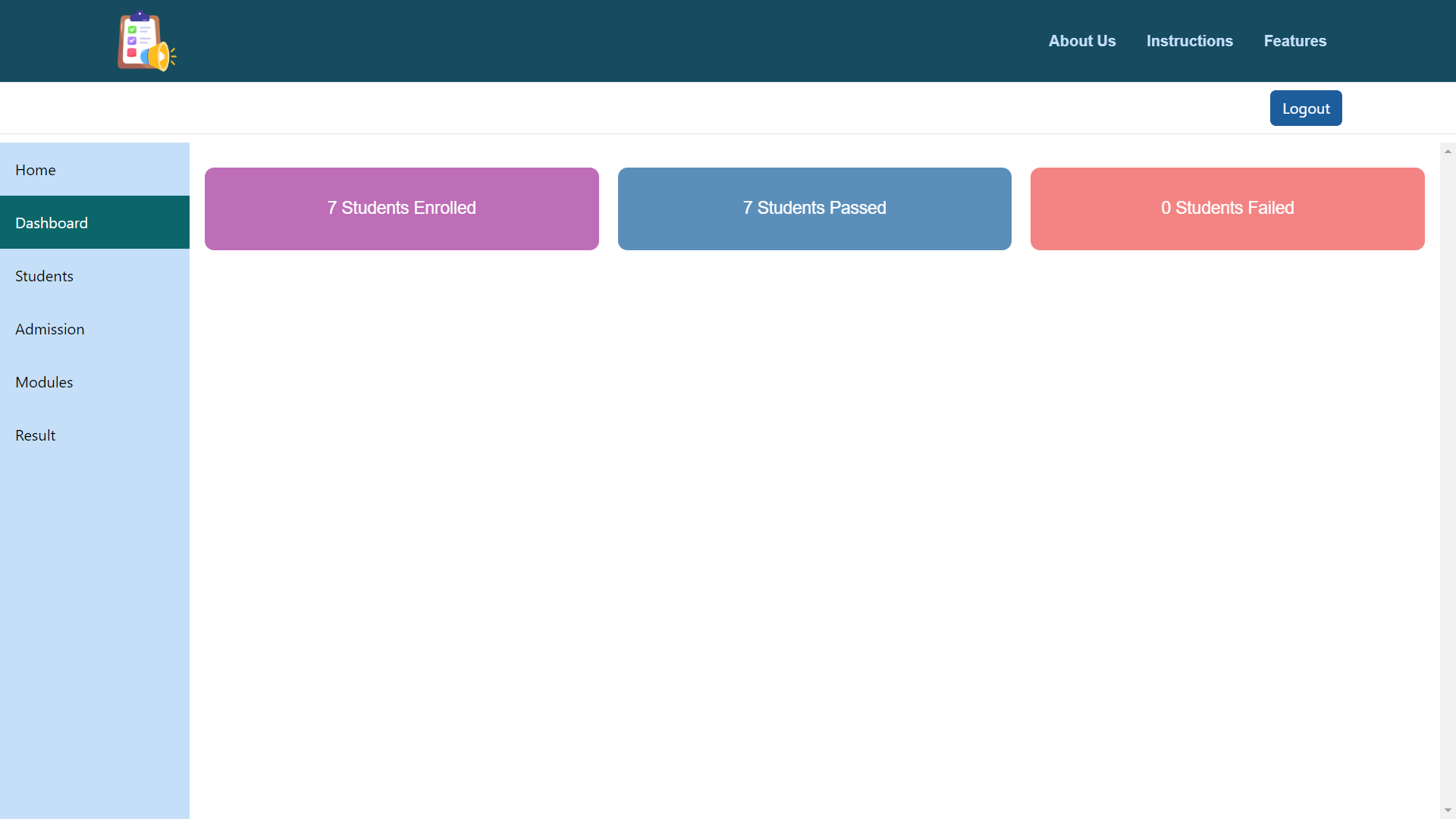
Task: Open the Instructions link
Action: tap(1189, 41)
